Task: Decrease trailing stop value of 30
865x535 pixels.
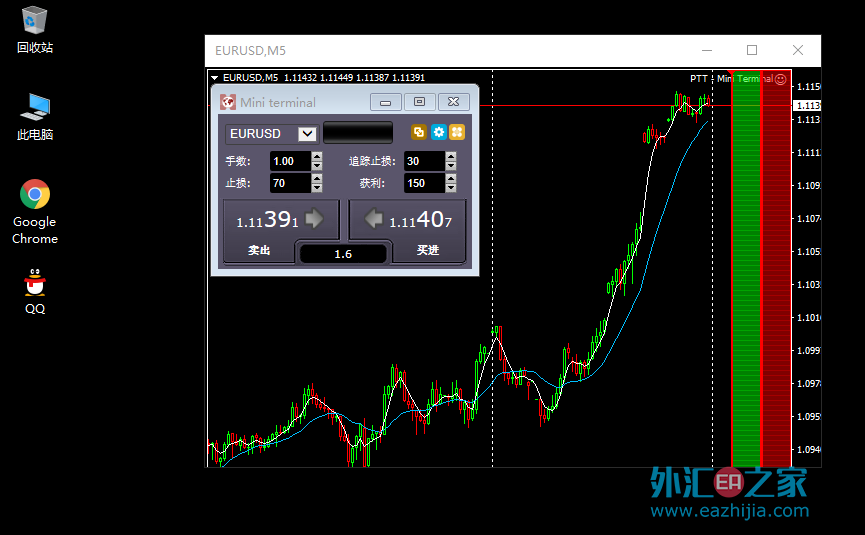Action: (451, 166)
